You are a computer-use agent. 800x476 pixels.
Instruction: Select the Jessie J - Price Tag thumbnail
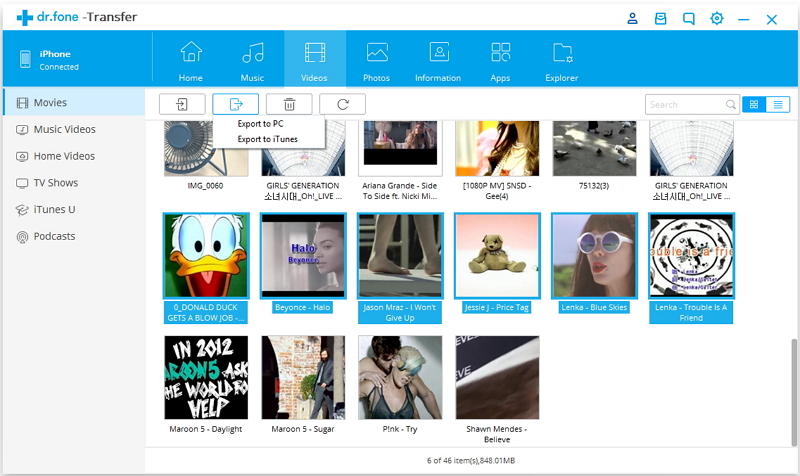[x=497, y=256]
